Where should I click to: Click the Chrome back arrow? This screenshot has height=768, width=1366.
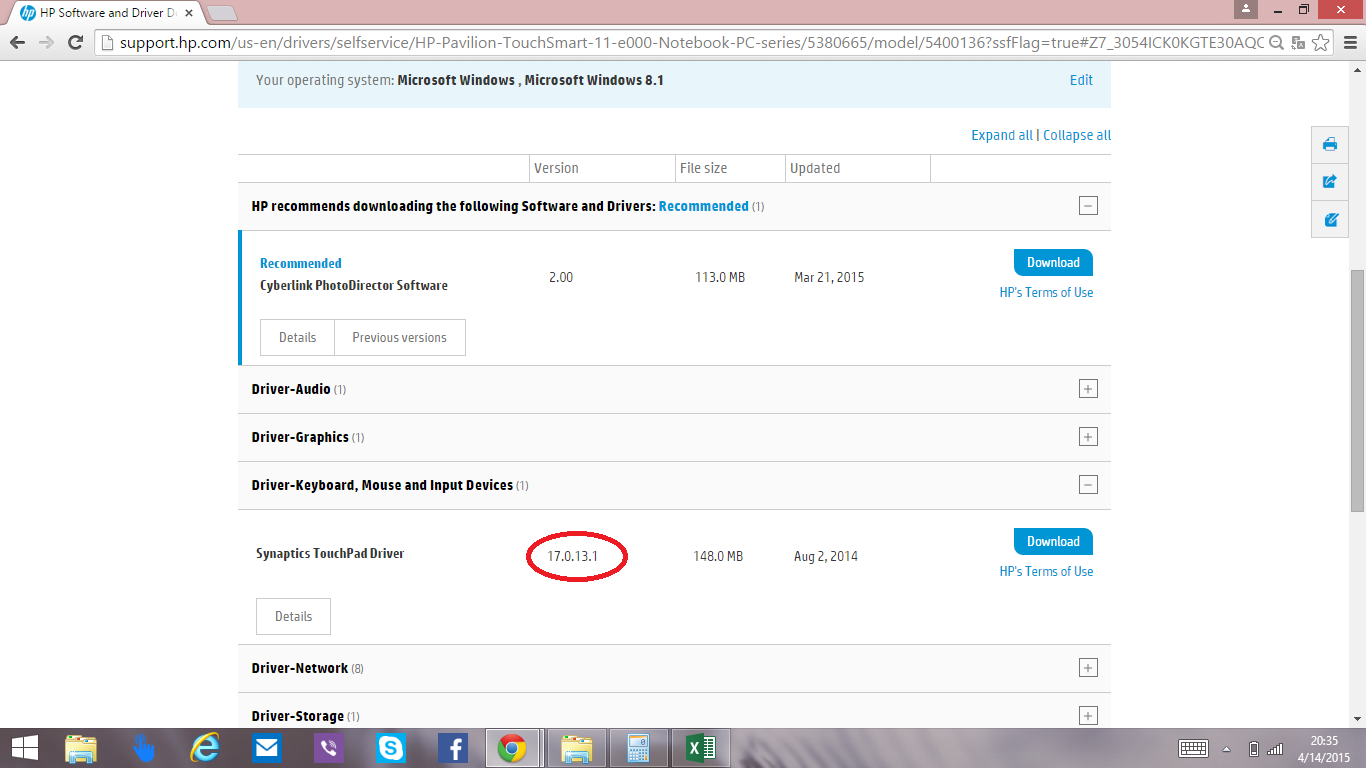pos(18,43)
